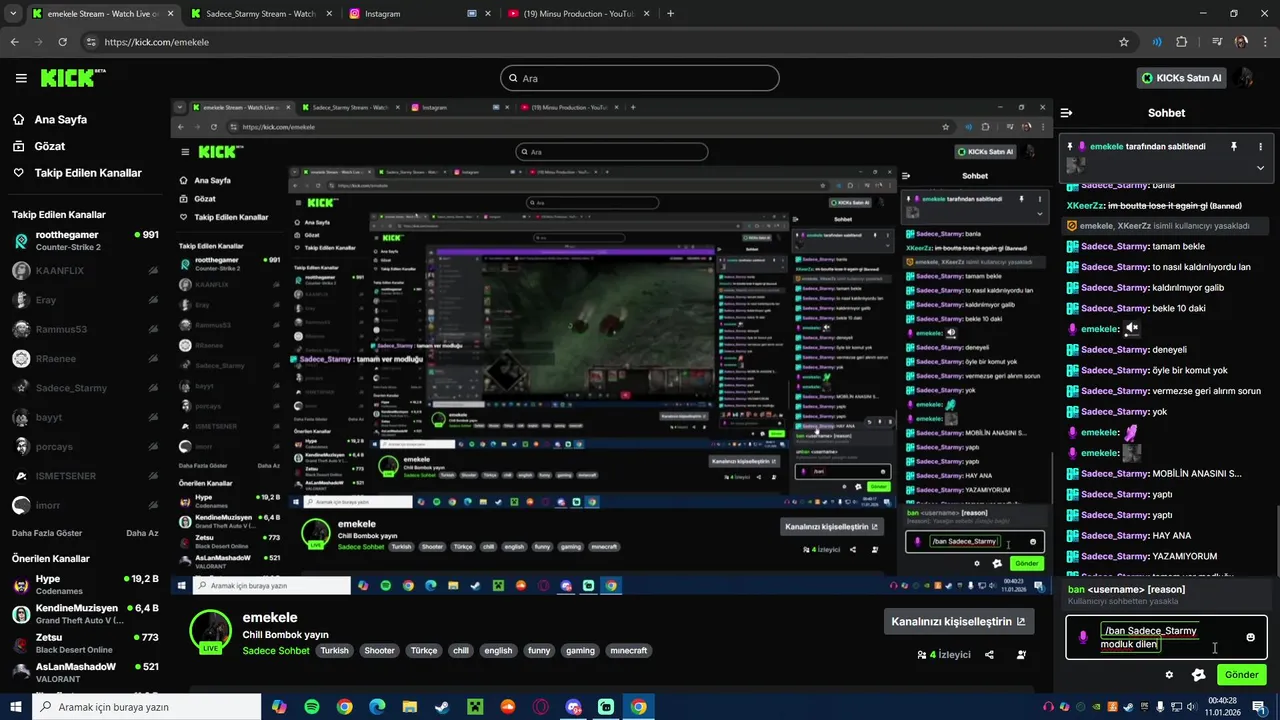Click the chat message input box

(1166, 638)
